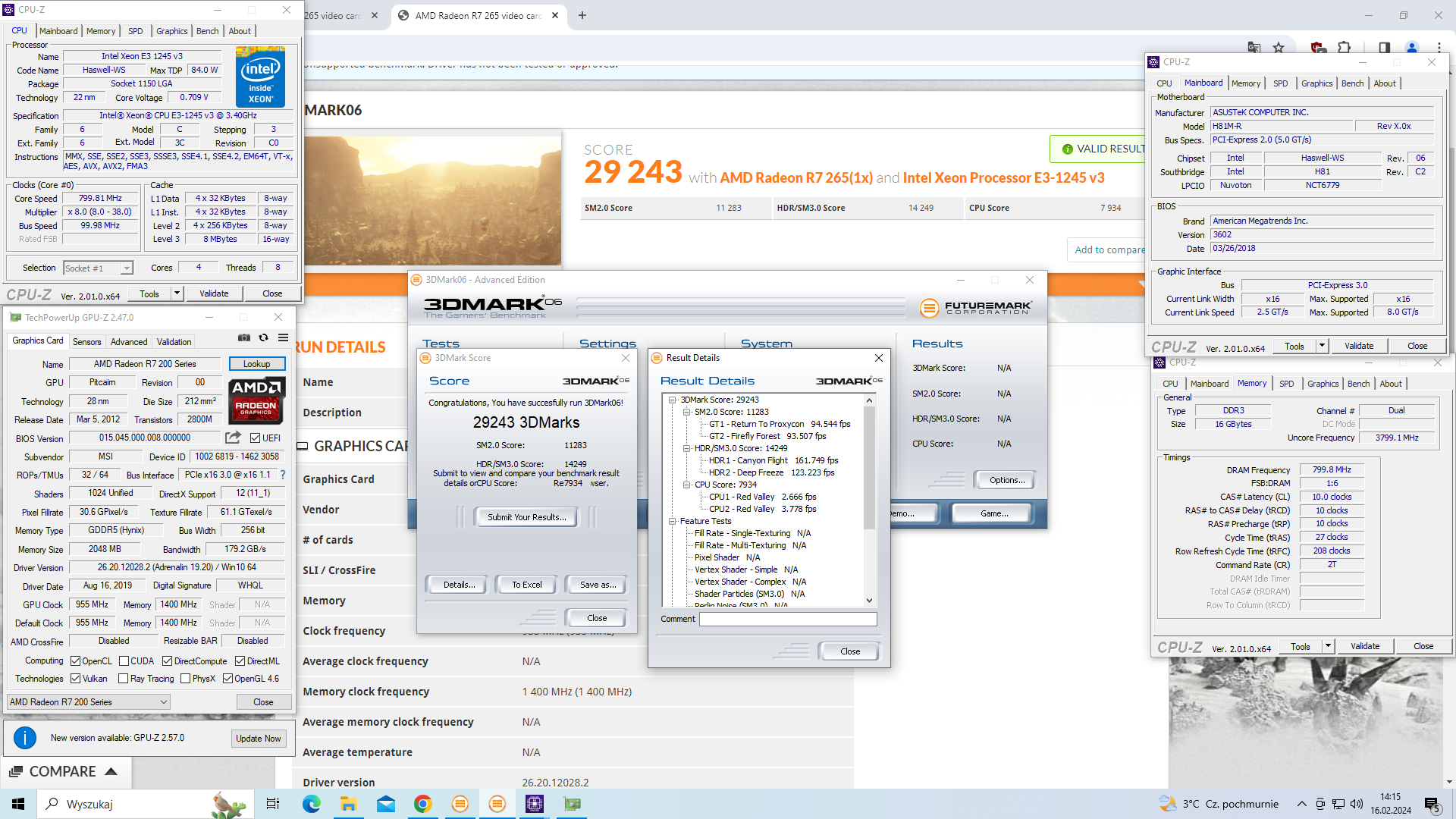Image resolution: width=1456 pixels, height=819 pixels.
Task: Open GPU selector AMD Radeon R7 200 Series
Action: 89,702
